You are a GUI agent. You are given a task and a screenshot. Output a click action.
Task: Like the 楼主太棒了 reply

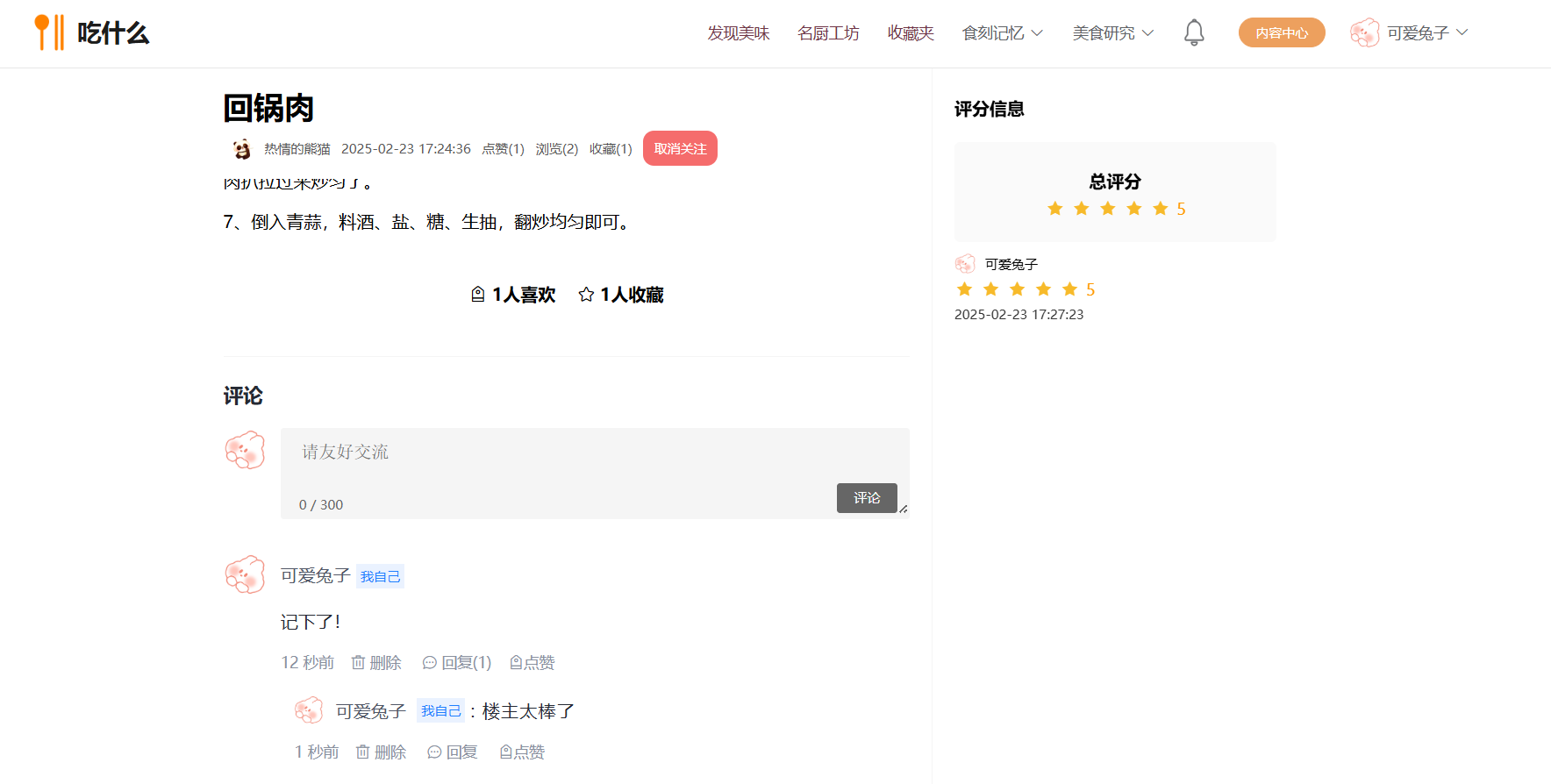[x=522, y=752]
